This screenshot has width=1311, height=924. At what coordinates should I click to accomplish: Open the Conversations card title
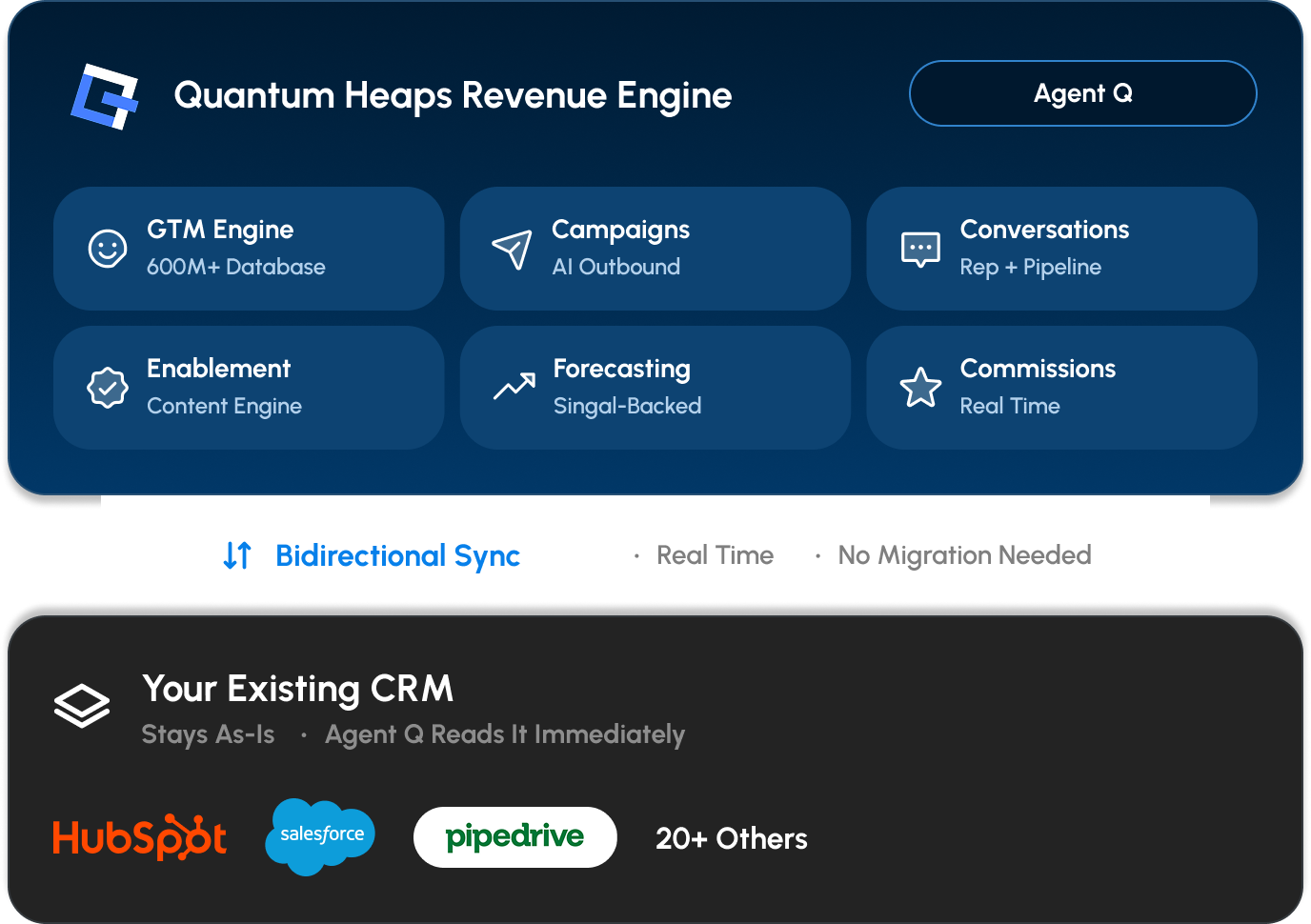point(1044,230)
